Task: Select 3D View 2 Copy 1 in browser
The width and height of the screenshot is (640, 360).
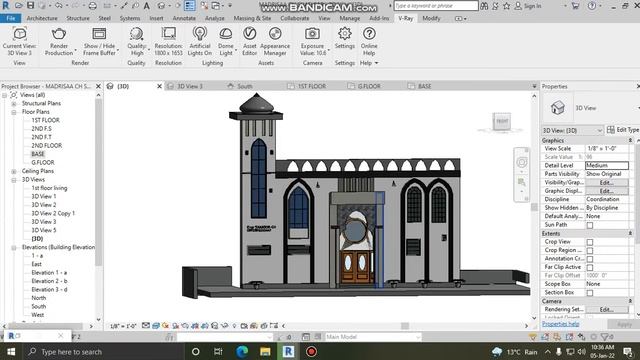Action: tap(53, 213)
